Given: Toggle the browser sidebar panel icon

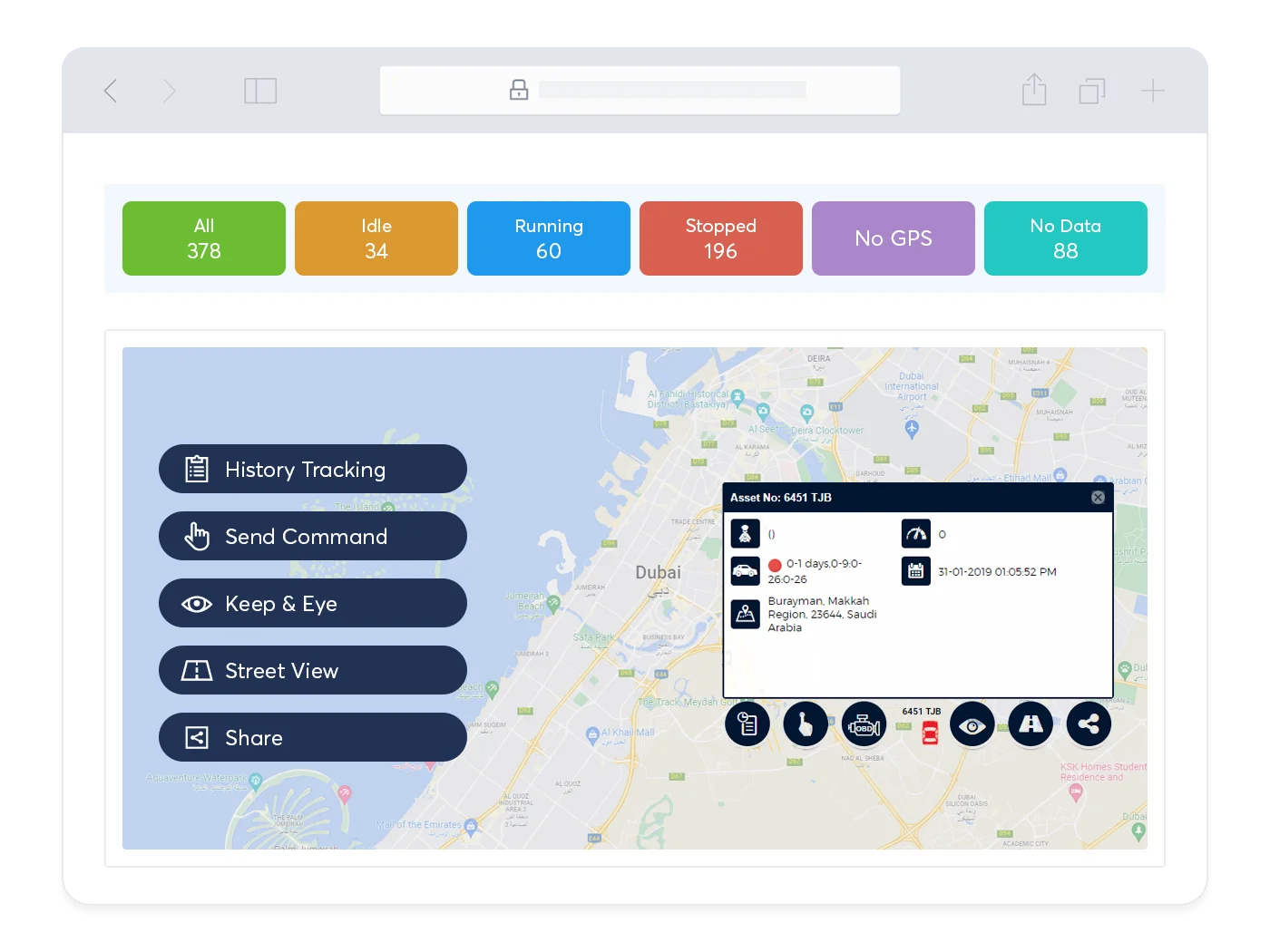Looking at the screenshot, I should (x=260, y=91).
